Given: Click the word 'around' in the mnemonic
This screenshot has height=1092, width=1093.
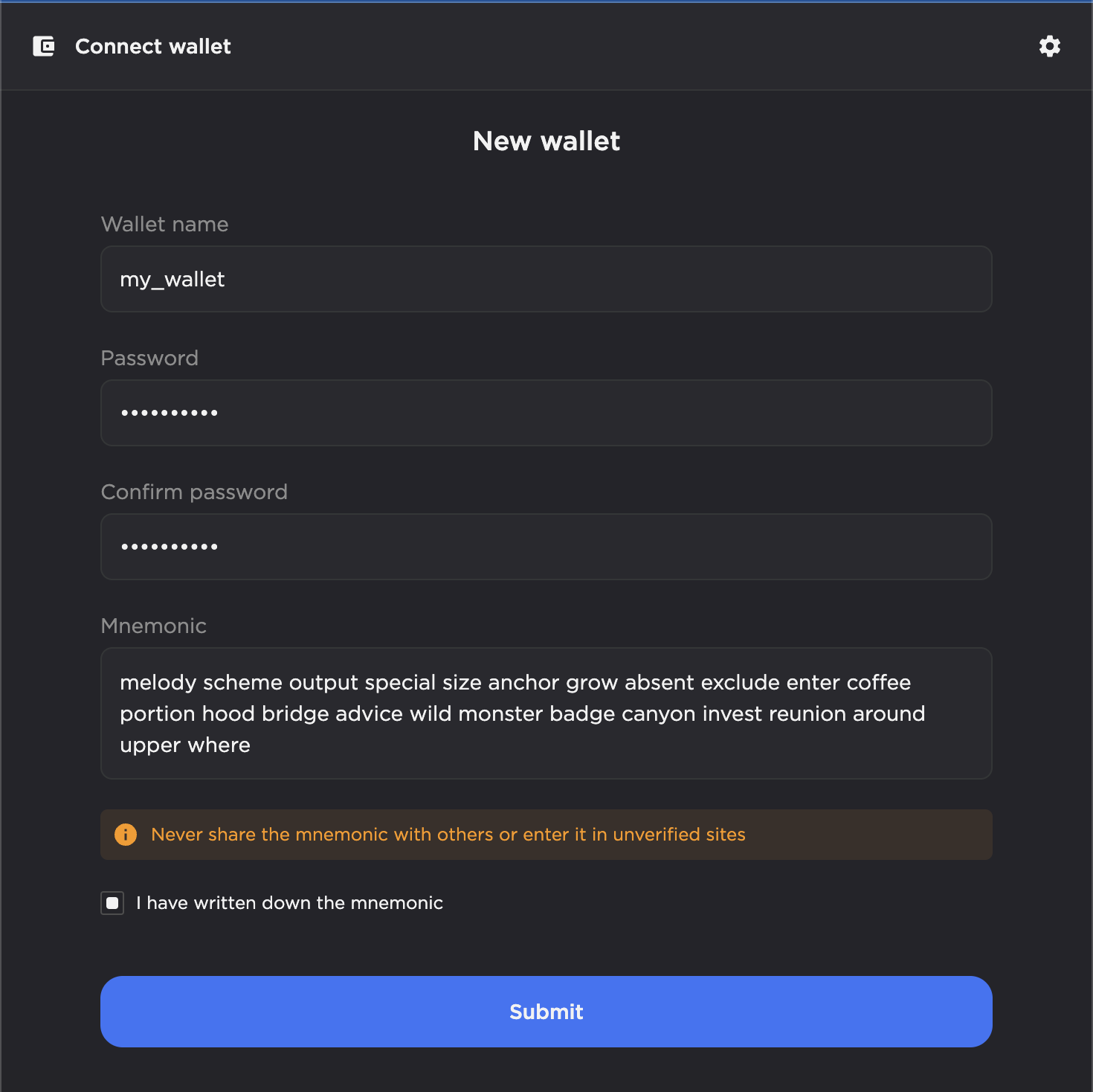Looking at the screenshot, I should [889, 714].
